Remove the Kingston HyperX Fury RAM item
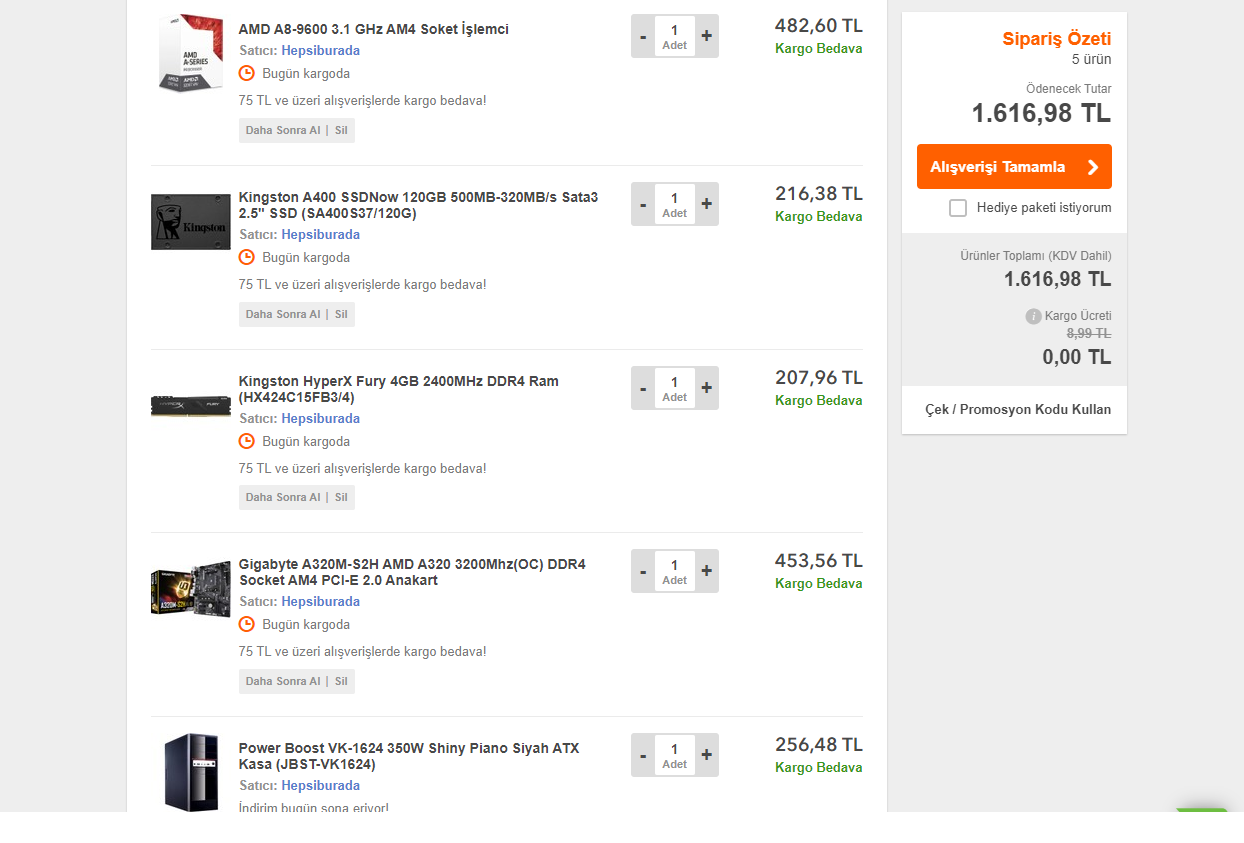This screenshot has width=1244, height=843. pyautogui.click(x=341, y=497)
